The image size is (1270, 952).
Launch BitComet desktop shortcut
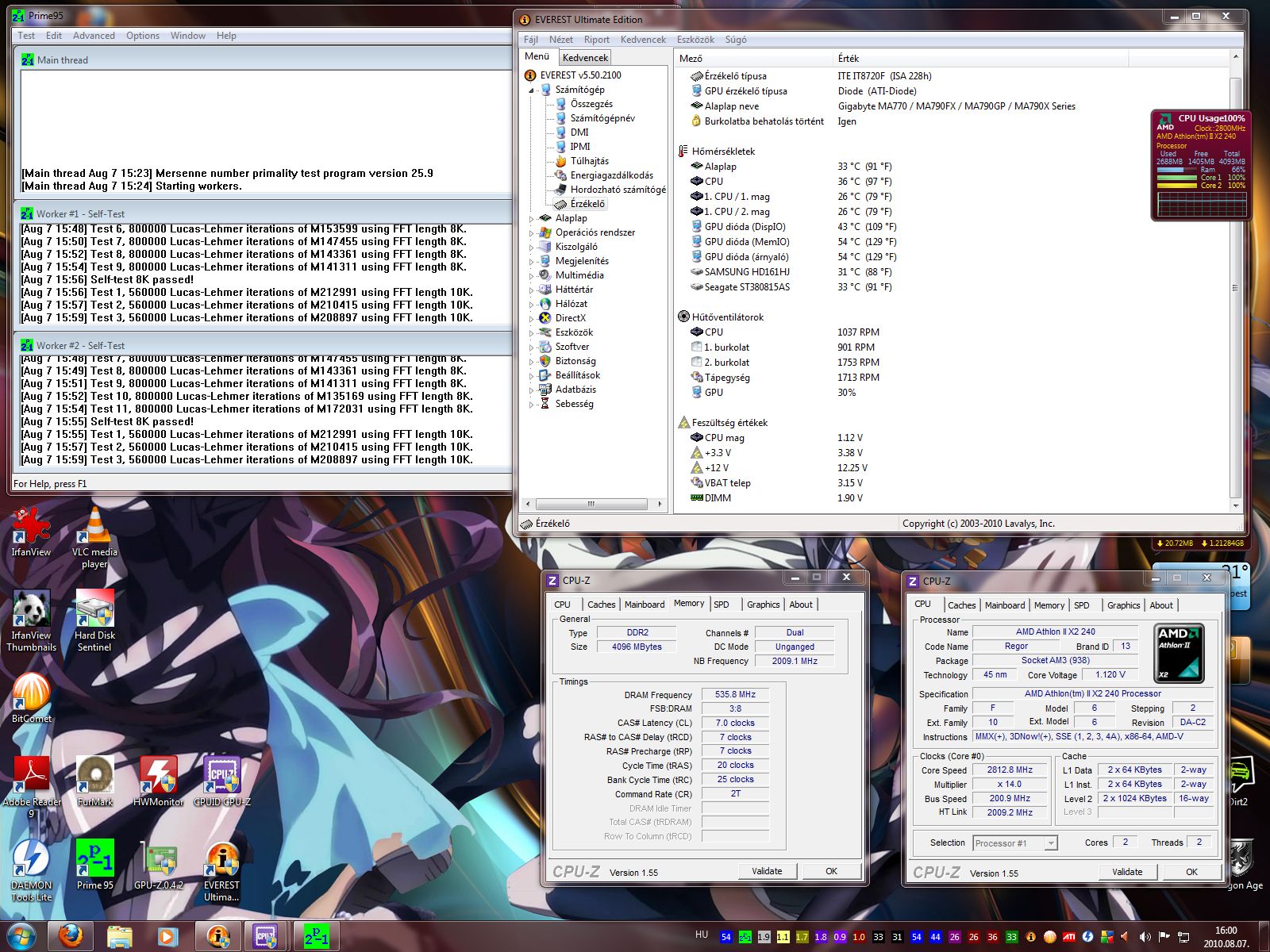31,698
